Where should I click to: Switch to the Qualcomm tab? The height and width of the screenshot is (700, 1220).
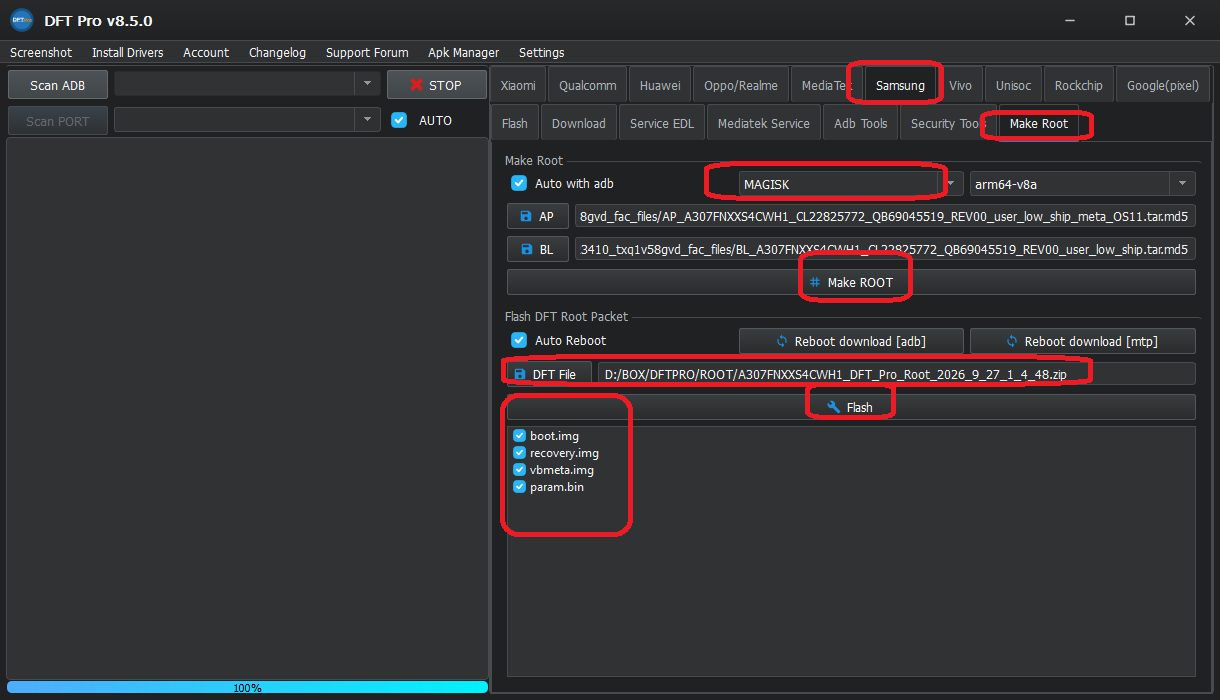tap(588, 85)
